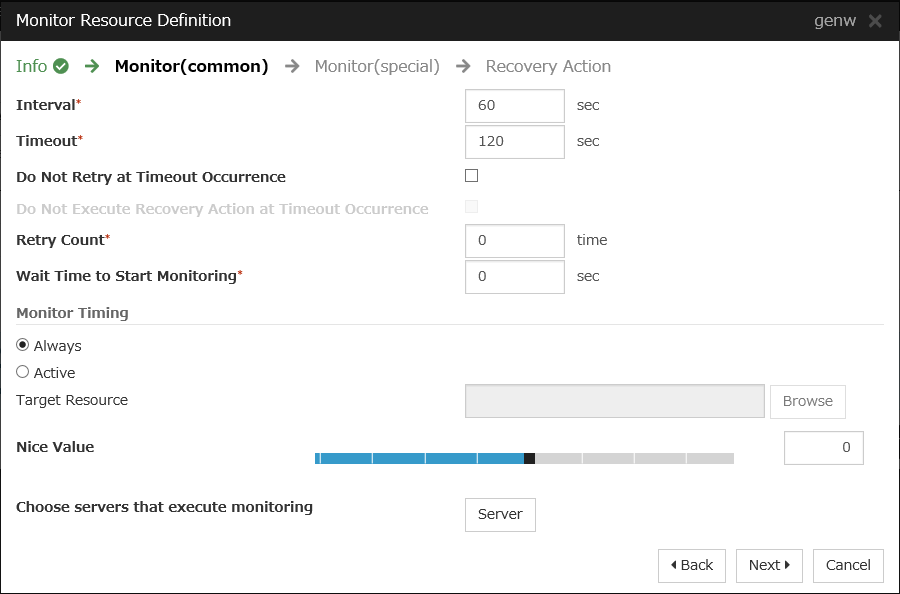Select the Monitor(common) wizard step
The height and width of the screenshot is (594, 900).
tap(191, 66)
